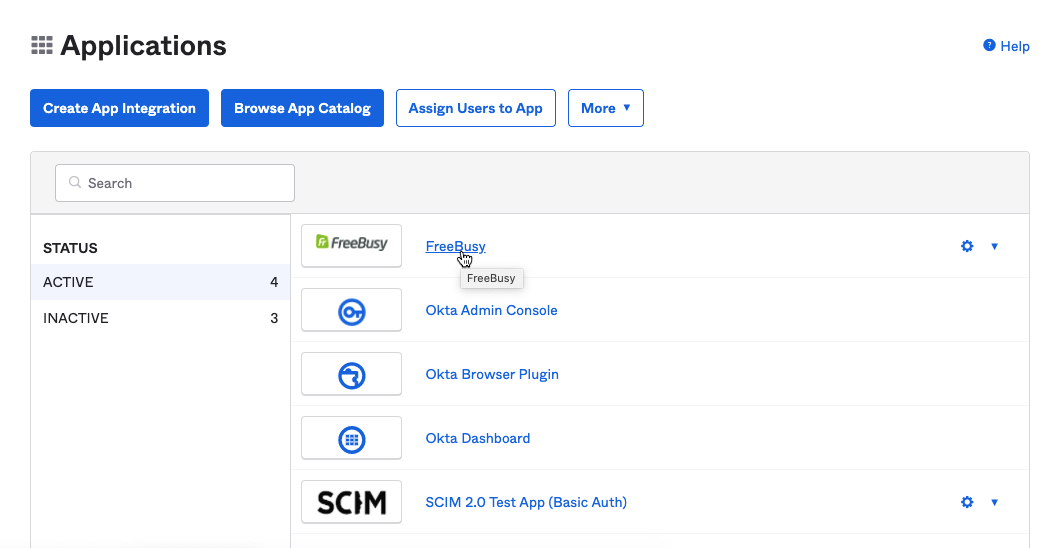Viewport: 1056px width, 548px height.
Task: Click the Okta Admin Console key icon
Action: click(x=351, y=311)
